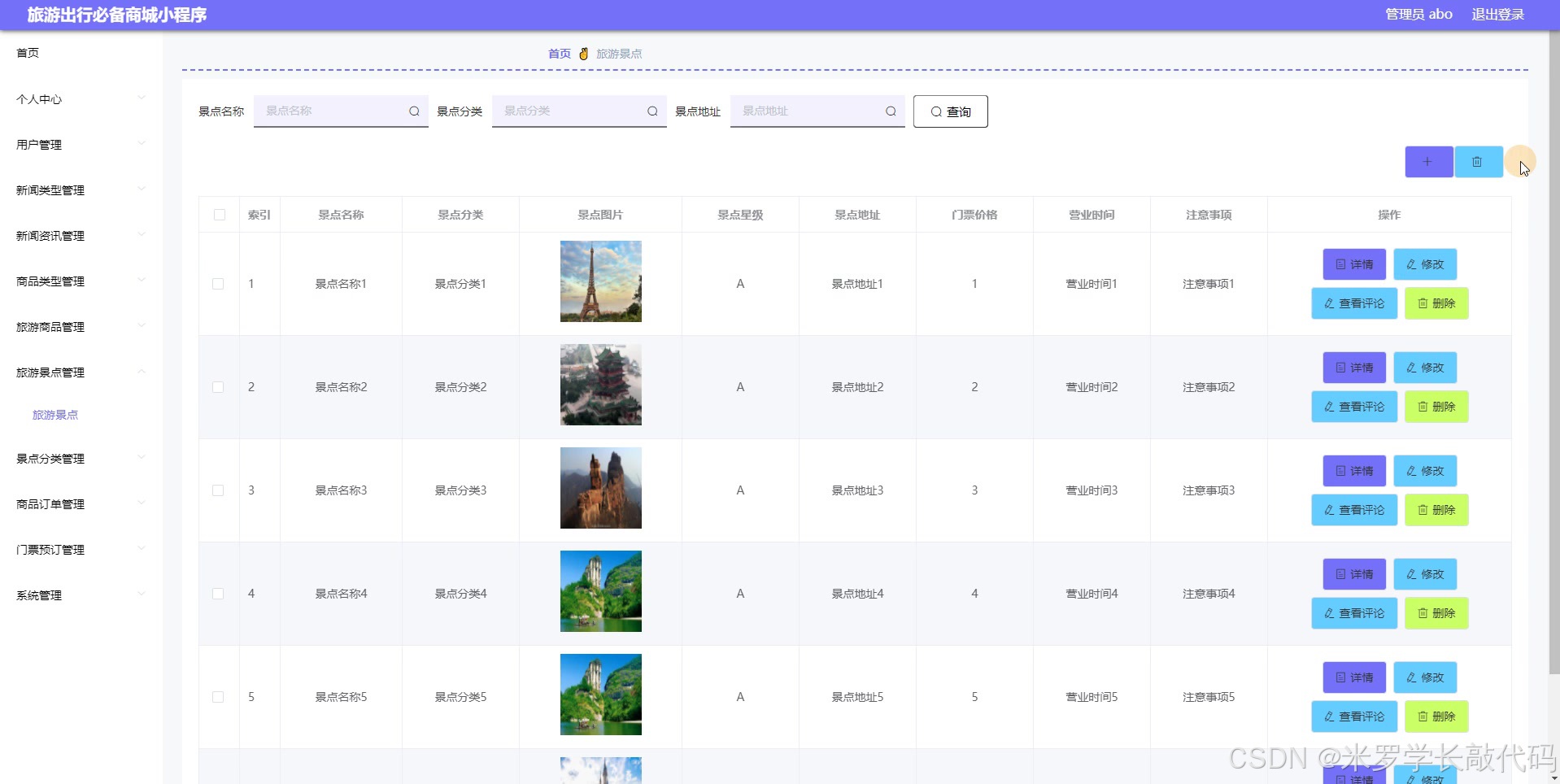
Task: Collapse 旅游景点管理 sidebar menu
Action: (81, 372)
